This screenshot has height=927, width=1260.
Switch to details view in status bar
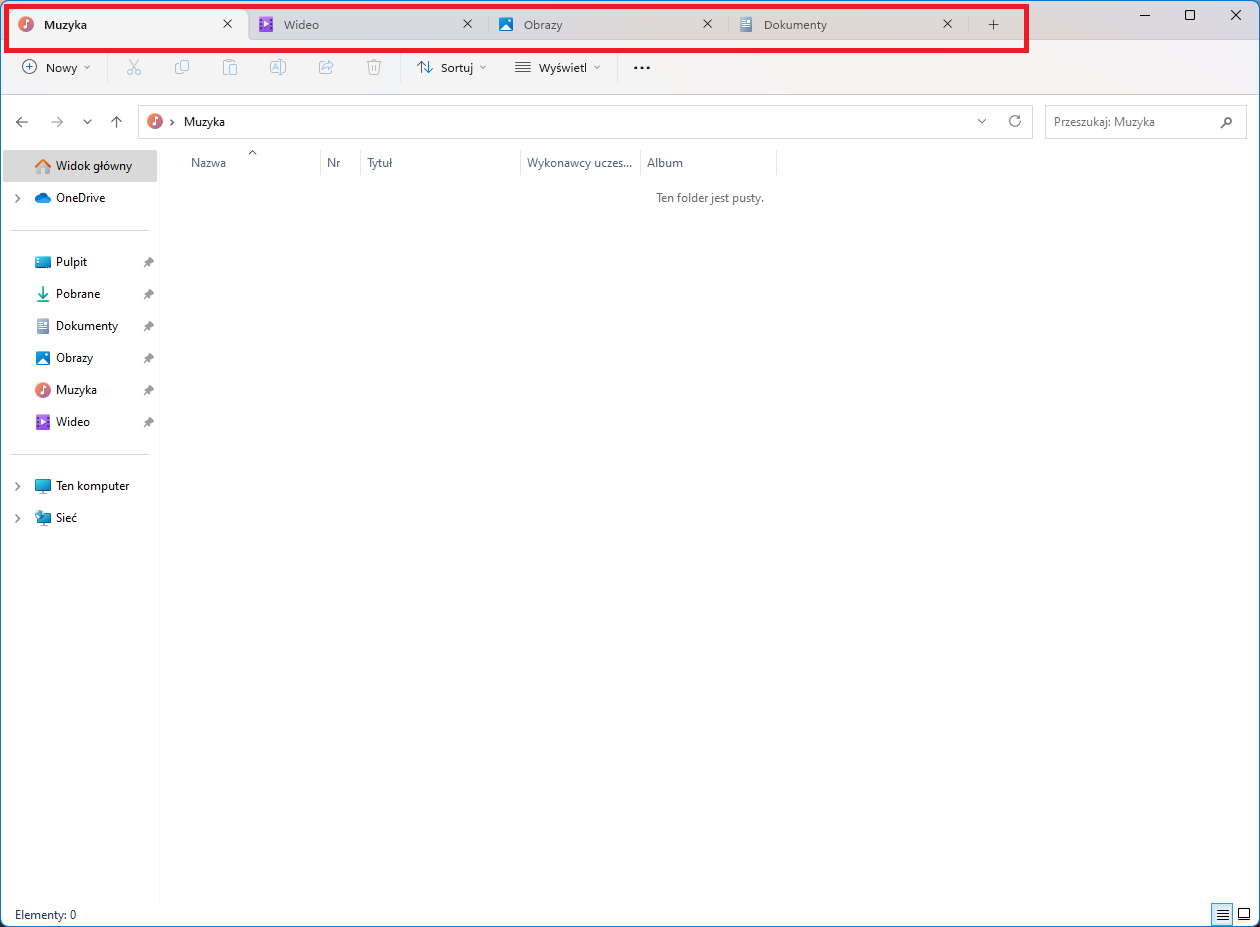click(1221, 914)
